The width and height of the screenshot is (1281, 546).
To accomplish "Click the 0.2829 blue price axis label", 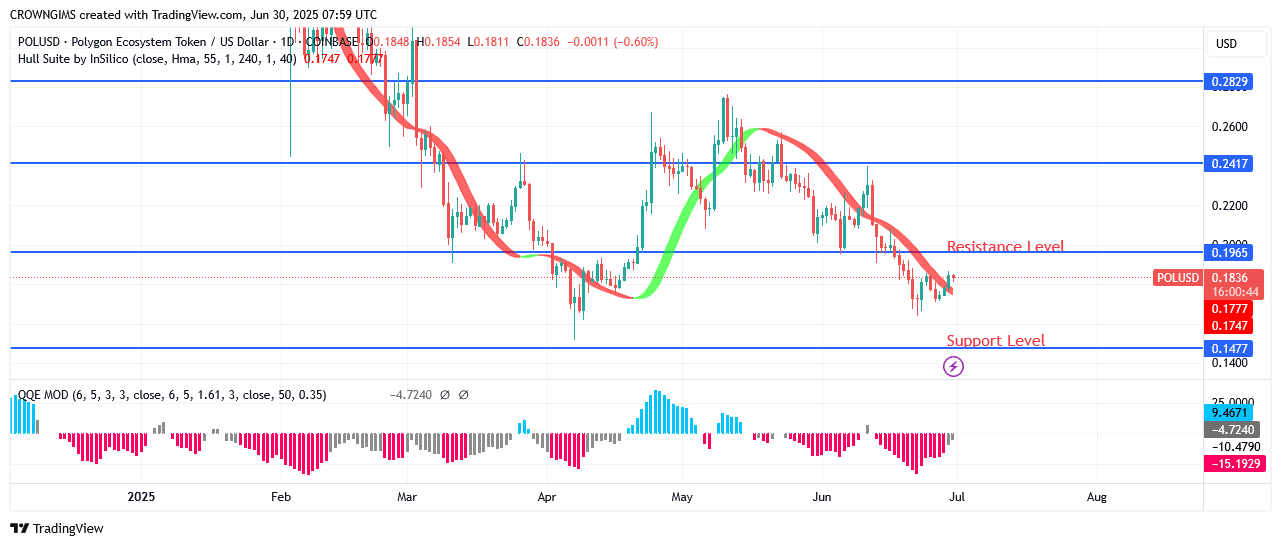I will 1229,81.
